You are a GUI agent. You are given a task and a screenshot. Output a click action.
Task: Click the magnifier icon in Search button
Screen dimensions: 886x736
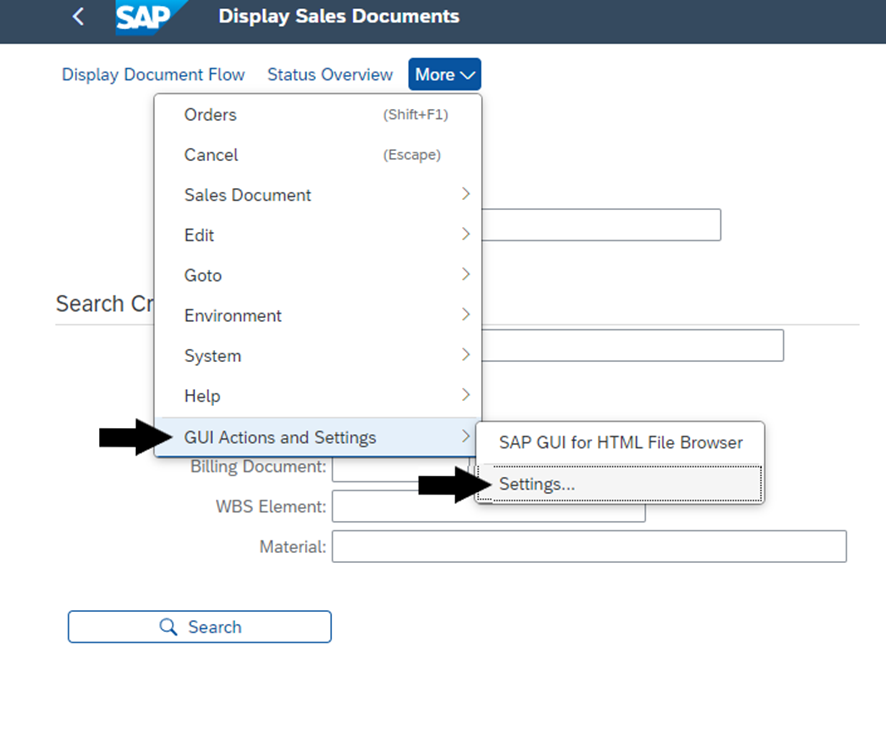168,626
